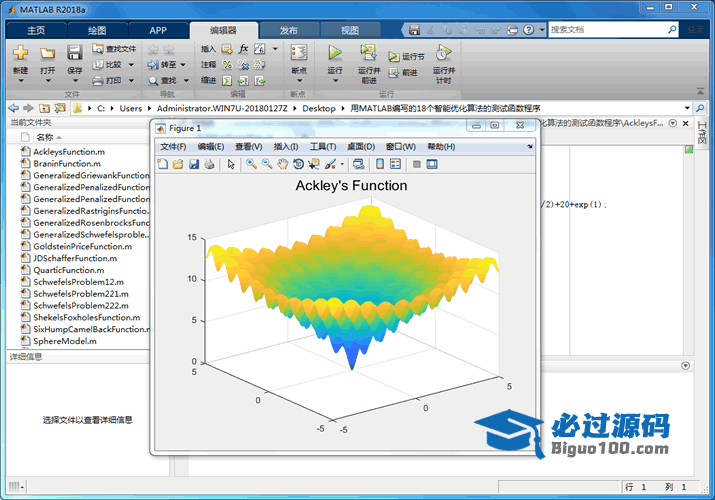Click Run Section (运行节) button
Viewport: 715px width, 500px height.
click(x=406, y=57)
